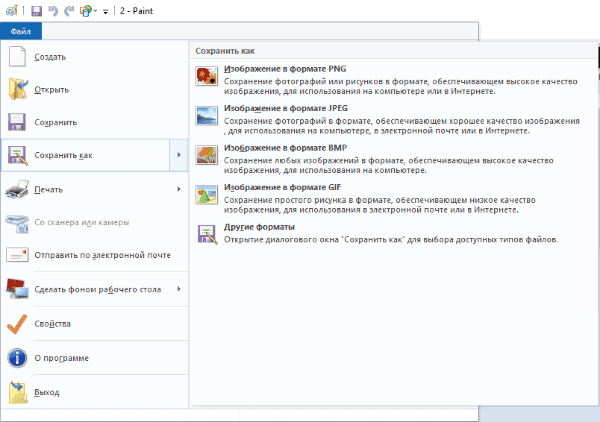Choose Отправить по электронной почте
This screenshot has width=600, height=422.
coord(95,255)
